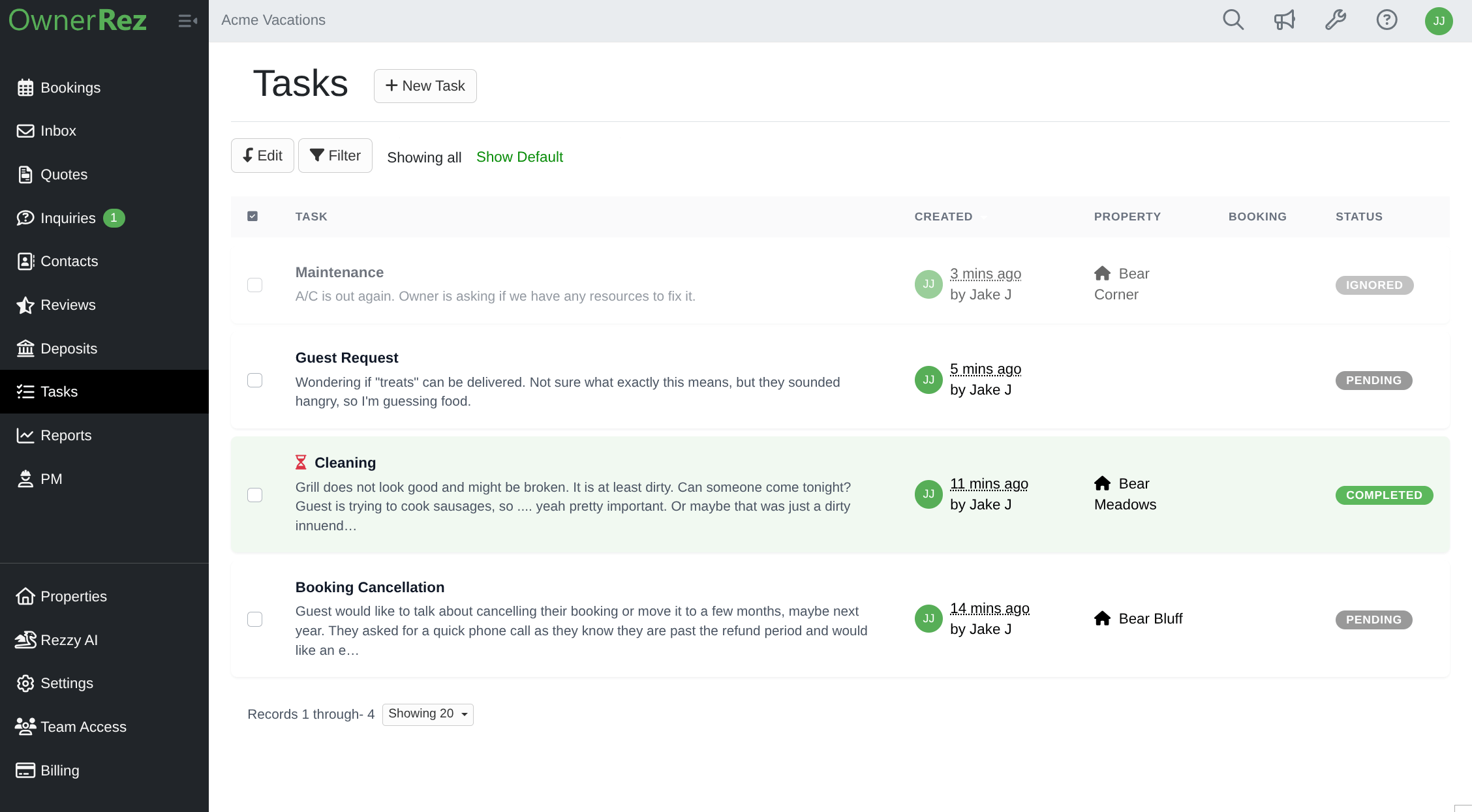Click the JJ avatar in Cleaning row
Image resolution: width=1472 pixels, height=812 pixels.
pos(928,494)
